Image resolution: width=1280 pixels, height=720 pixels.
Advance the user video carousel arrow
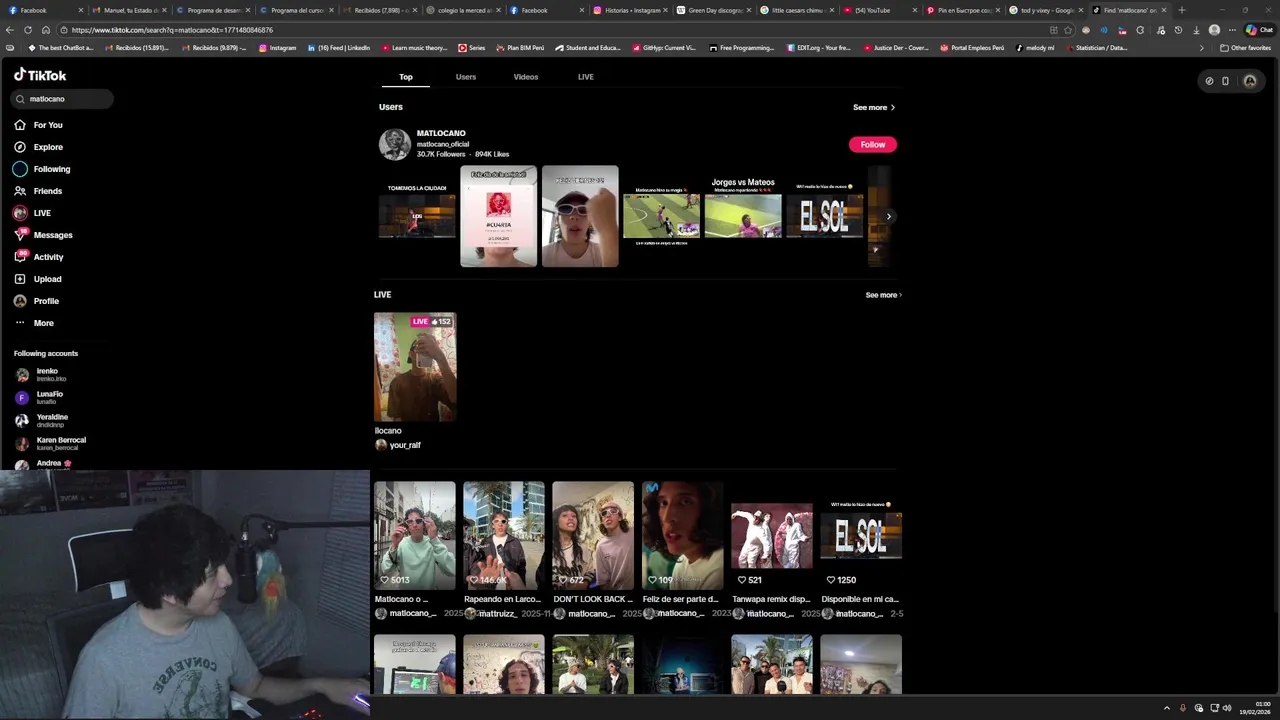click(888, 216)
